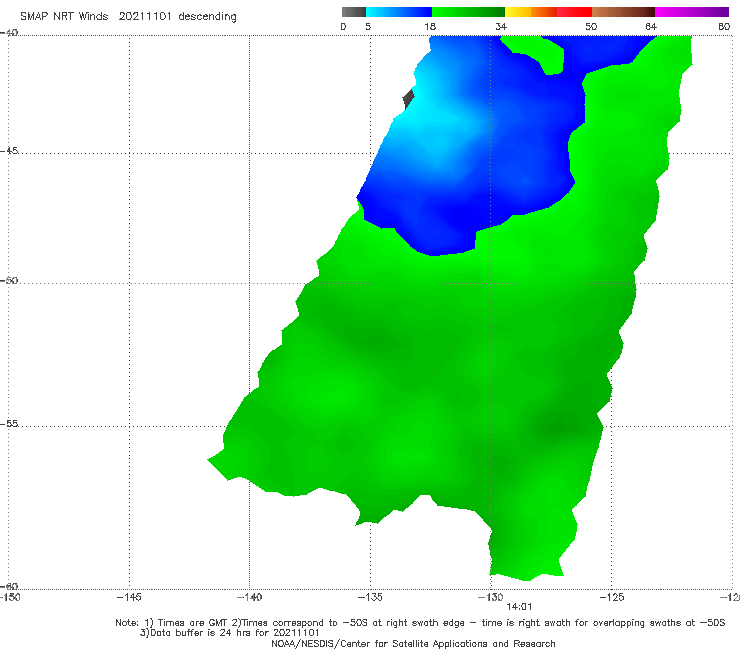Image resolution: width=740 pixels, height=650 pixels.
Task: Click the longitude label '-135'
Action: pos(370,597)
